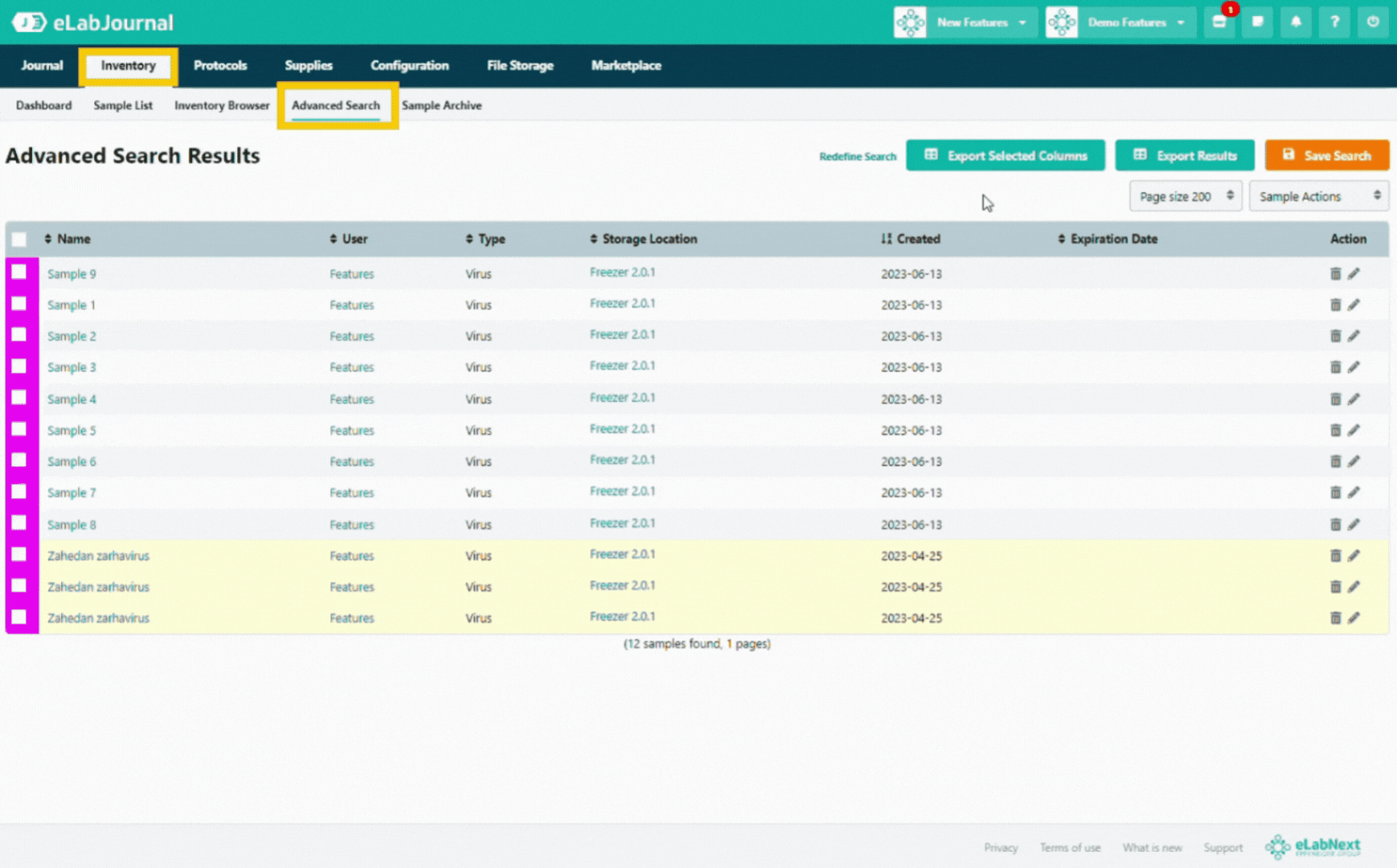
Task: Switch to the Inventory Browser tab
Action: pos(222,105)
